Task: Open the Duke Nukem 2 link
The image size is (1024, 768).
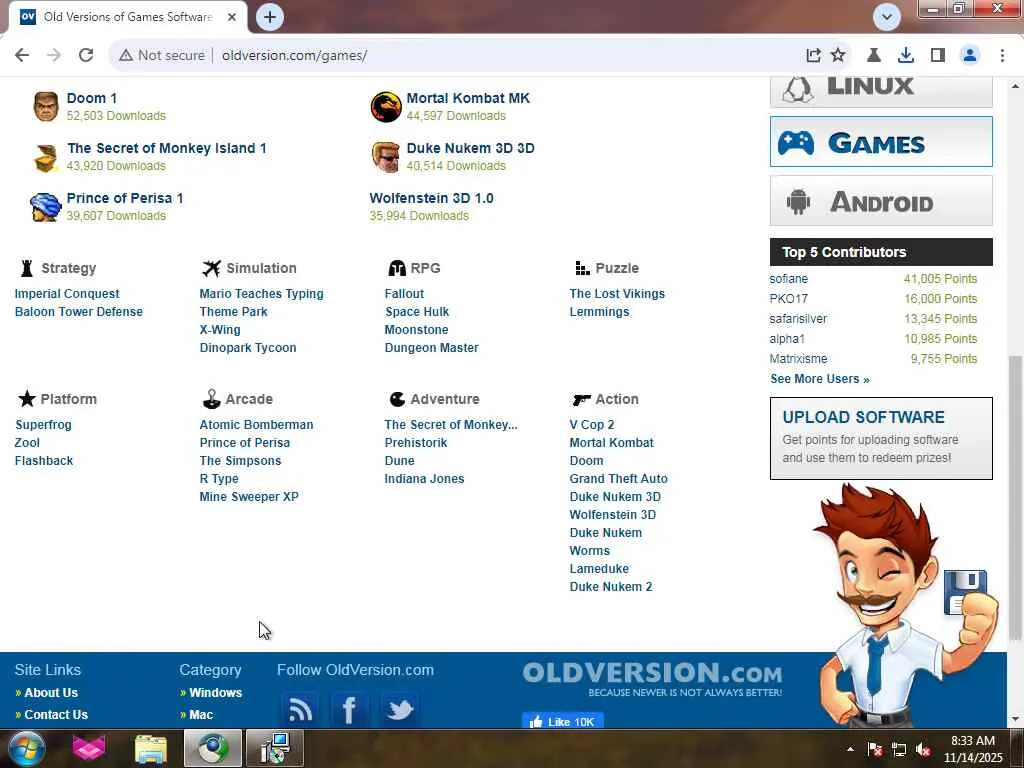Action: [x=611, y=586]
